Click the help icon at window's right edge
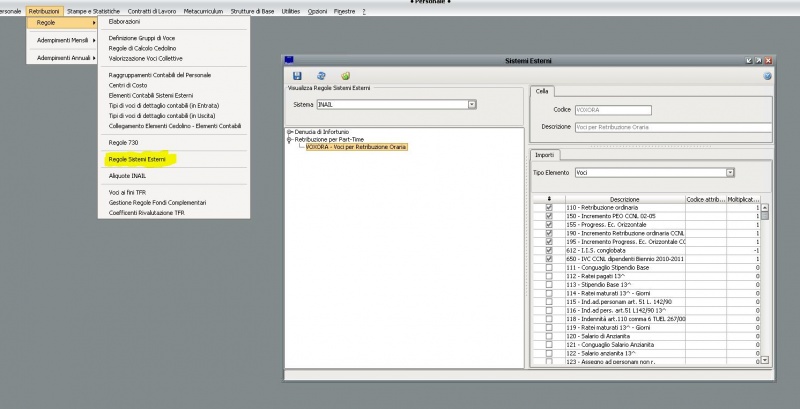800x409 pixels. click(x=767, y=76)
